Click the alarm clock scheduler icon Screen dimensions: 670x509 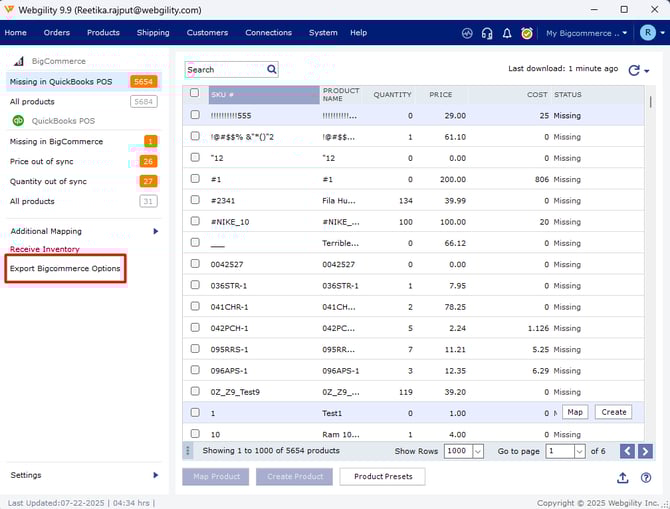[x=527, y=33]
